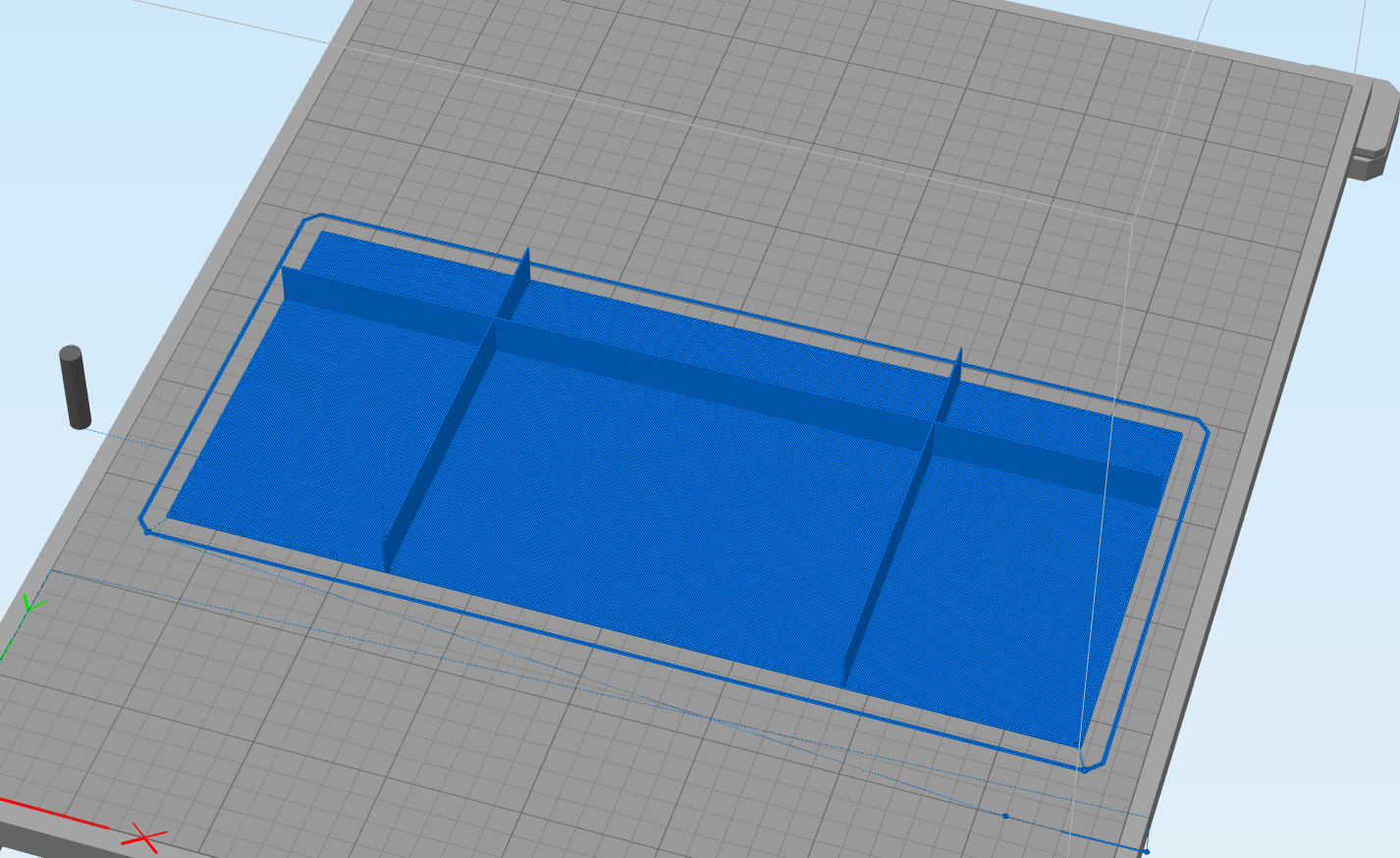Viewport: 1400px width, 858px height.
Task: Click the skirt outline's bottom-right chamfered corner
Action: (1092, 763)
